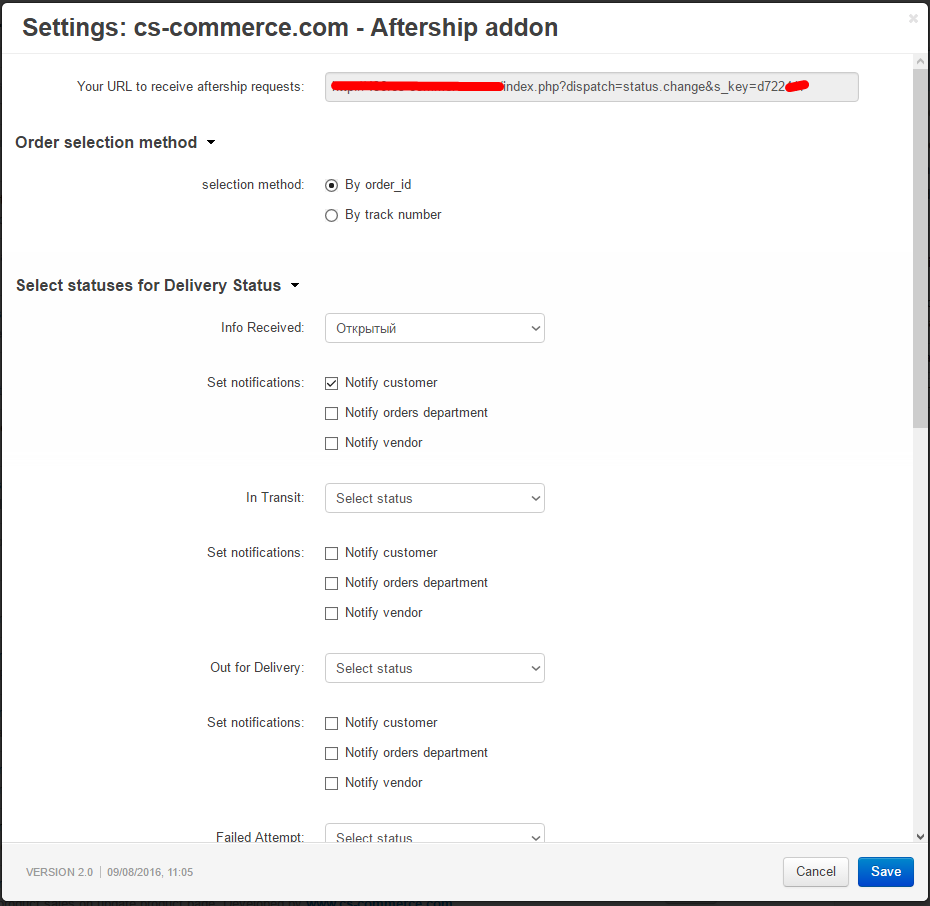Screen dimensions: 930x906
Task: Click the aftership requests URL field
Action: pos(591,87)
